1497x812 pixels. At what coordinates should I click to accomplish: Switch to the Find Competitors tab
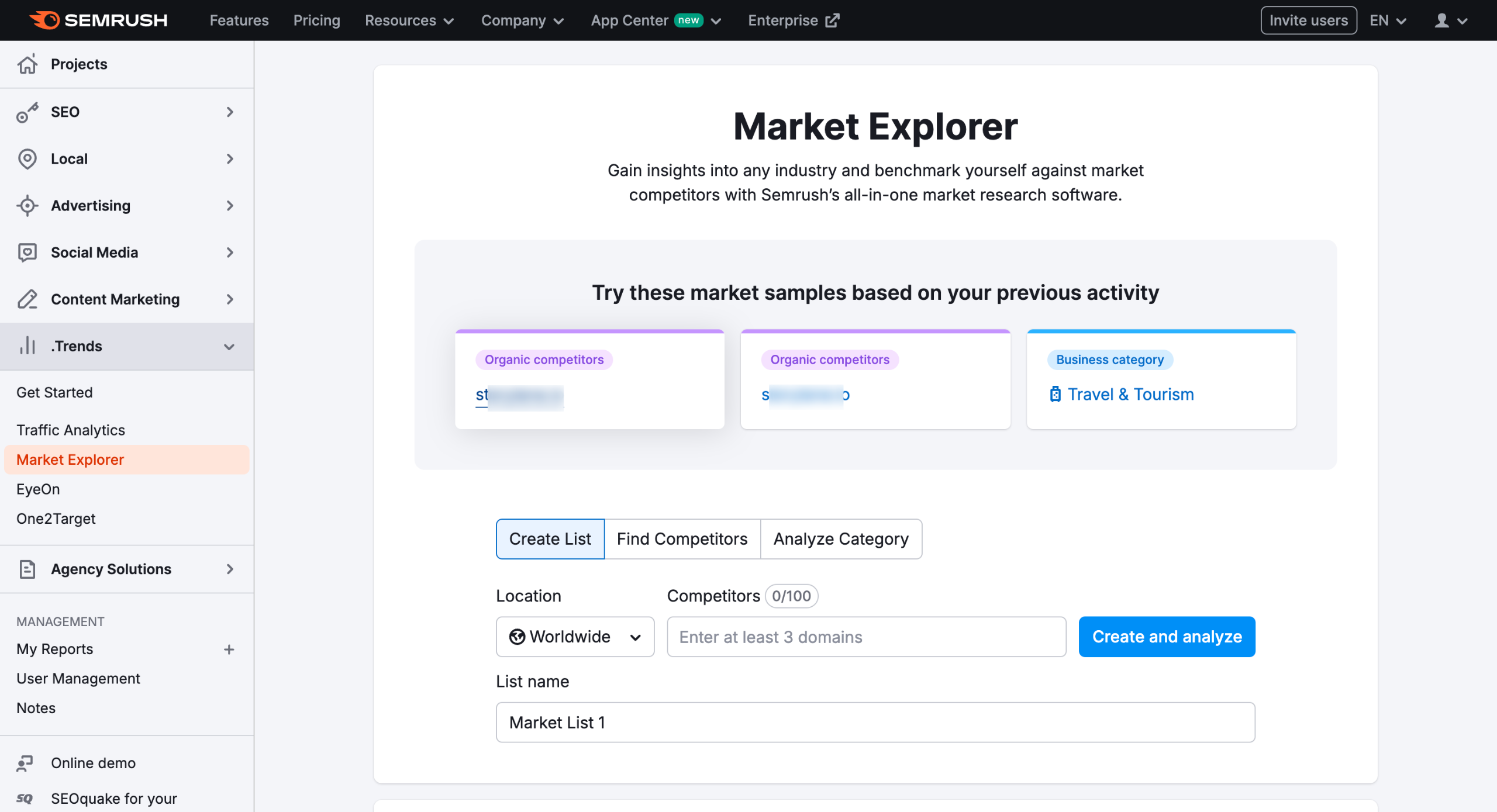(x=682, y=539)
